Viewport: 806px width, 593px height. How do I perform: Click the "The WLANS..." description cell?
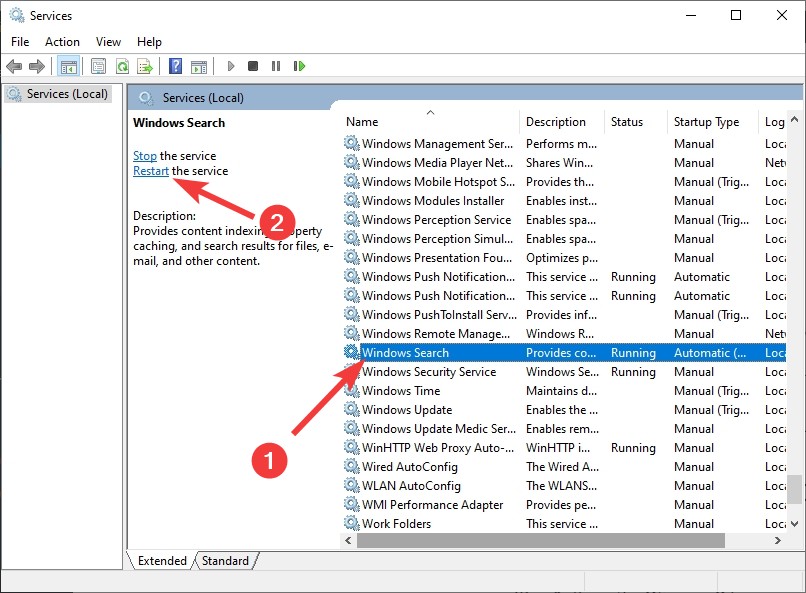tap(561, 486)
